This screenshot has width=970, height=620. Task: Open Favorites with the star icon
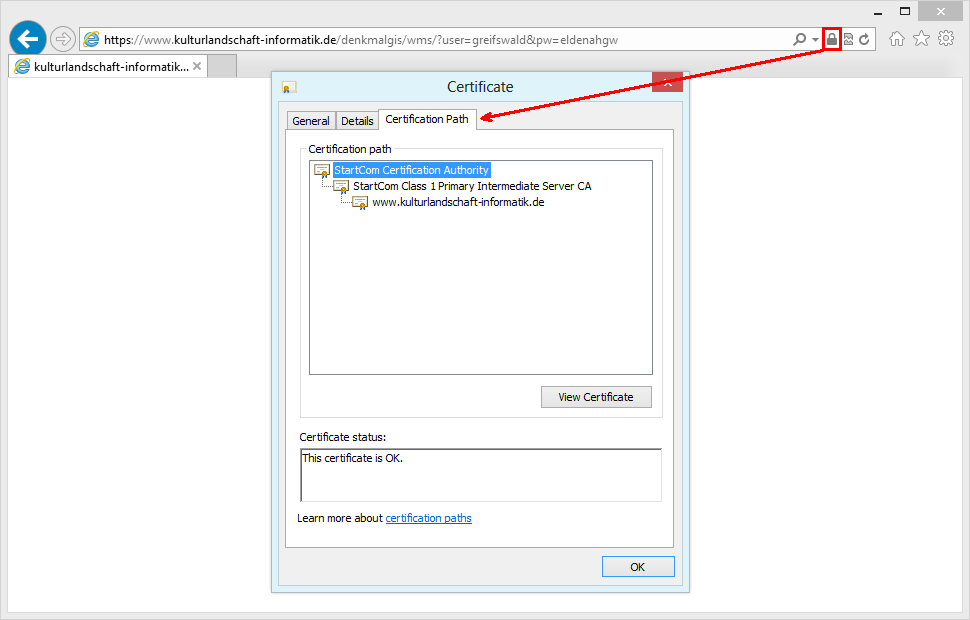pos(921,37)
